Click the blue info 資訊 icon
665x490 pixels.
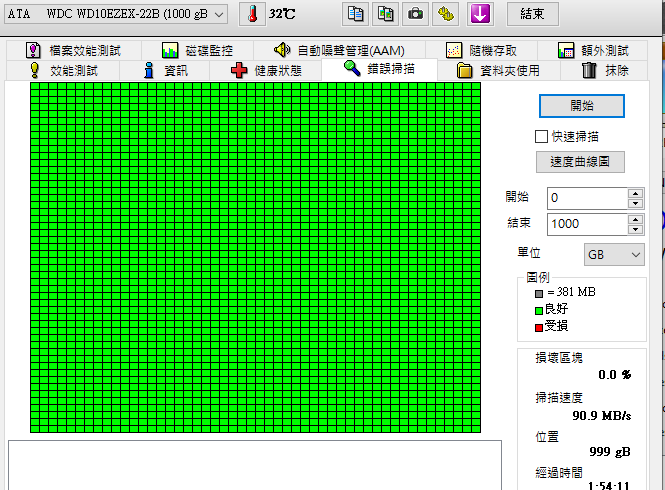(x=149, y=70)
